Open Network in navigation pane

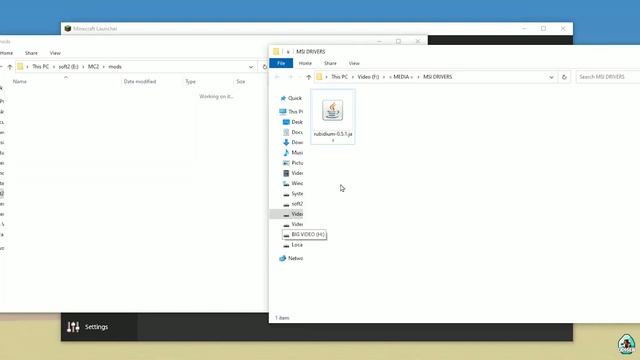coord(291,258)
